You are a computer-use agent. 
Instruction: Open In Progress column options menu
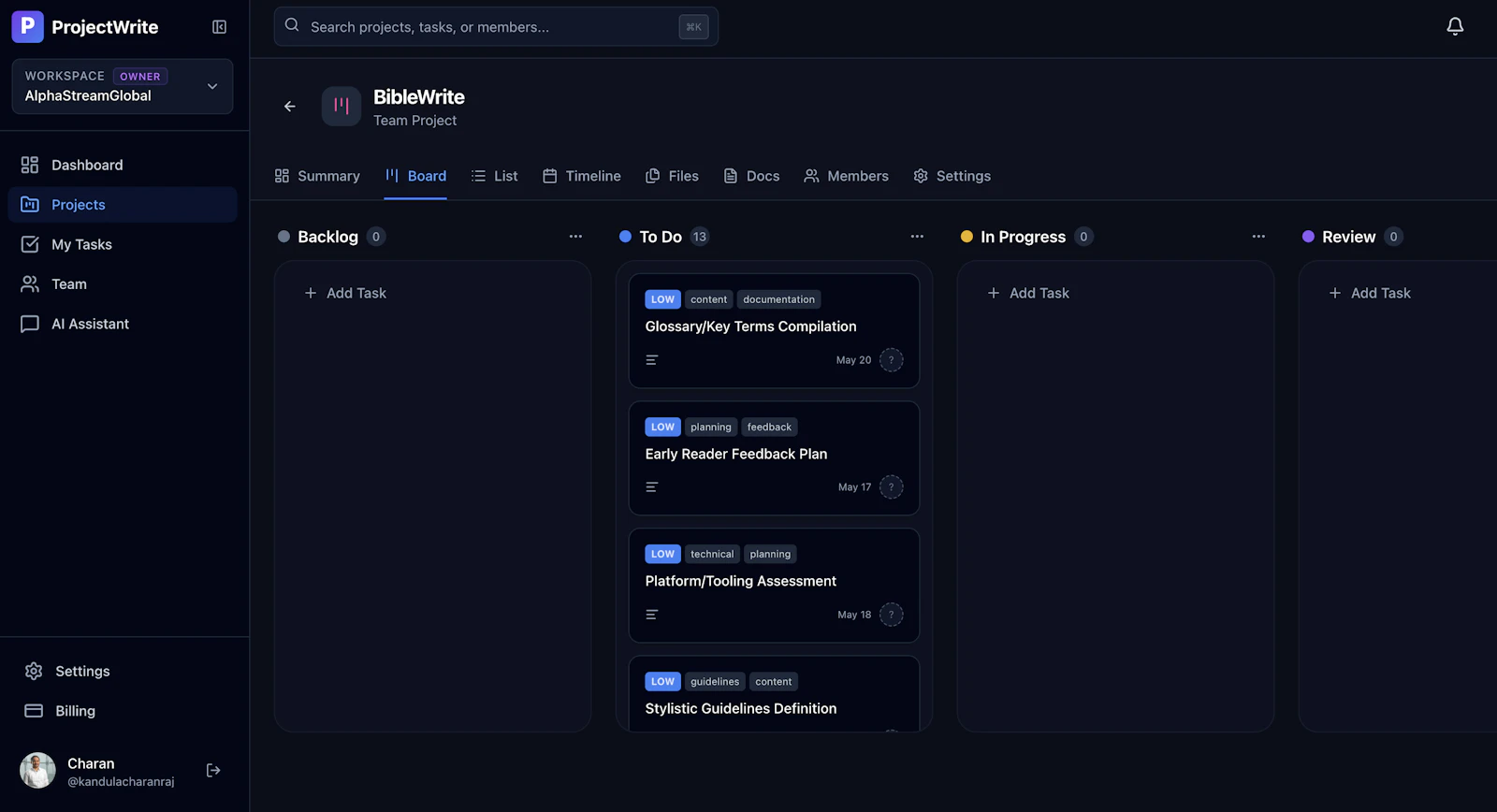[1258, 237]
